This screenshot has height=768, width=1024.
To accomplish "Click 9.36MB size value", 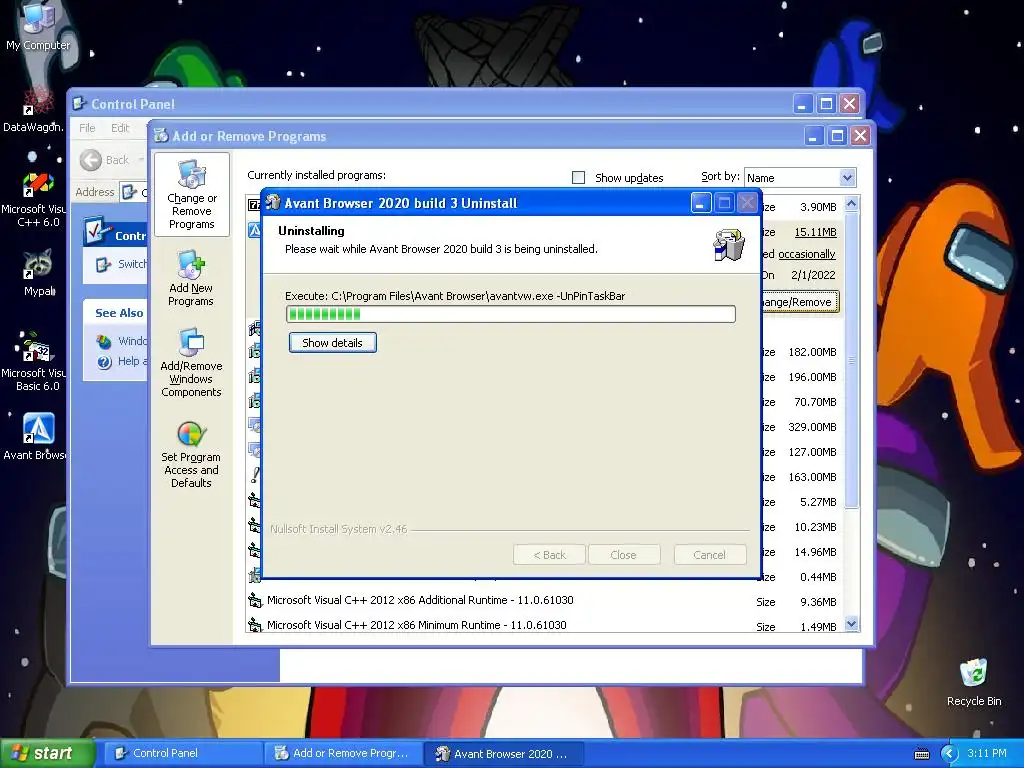I will (x=818, y=602).
